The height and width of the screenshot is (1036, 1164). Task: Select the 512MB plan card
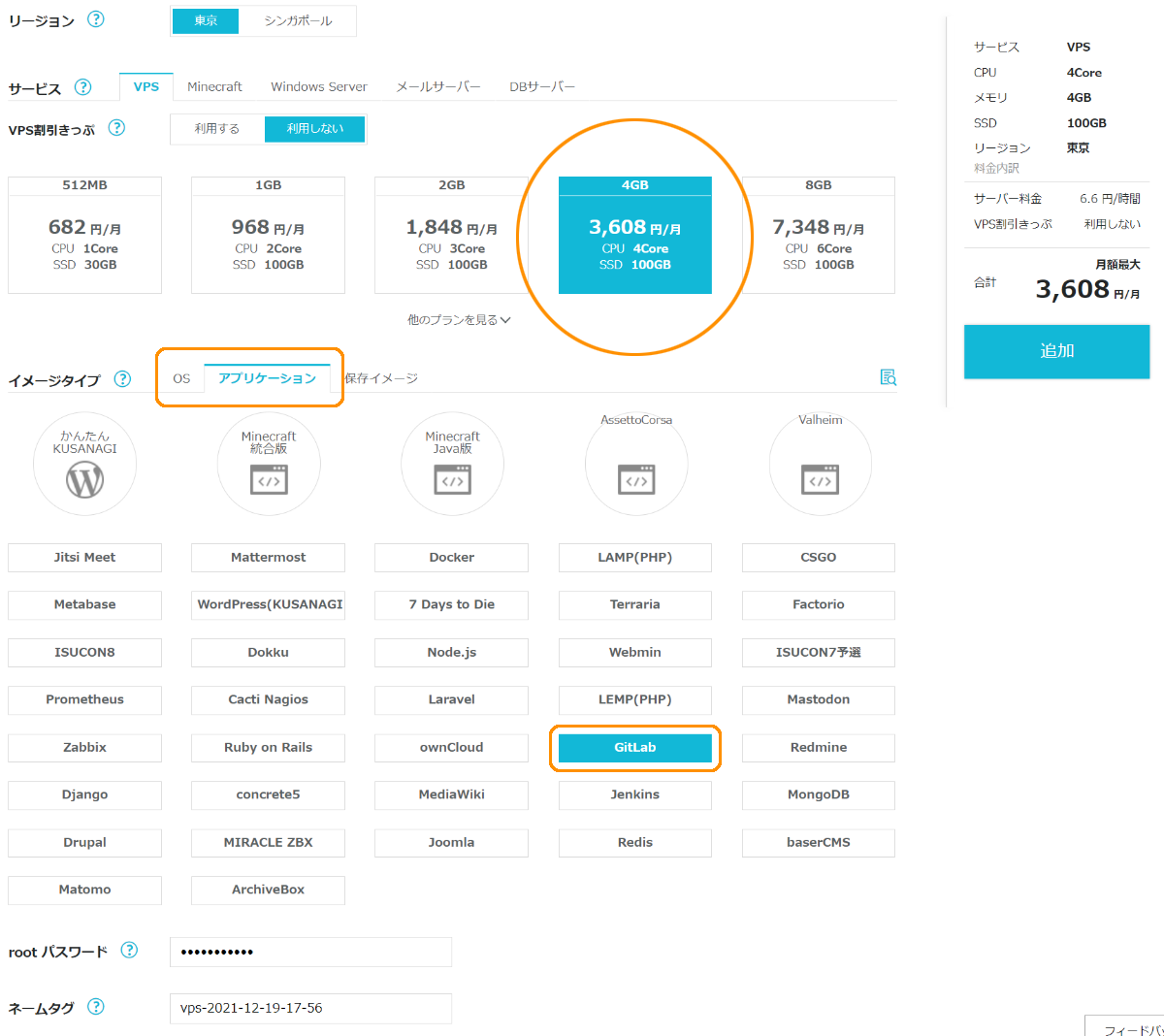click(84, 235)
